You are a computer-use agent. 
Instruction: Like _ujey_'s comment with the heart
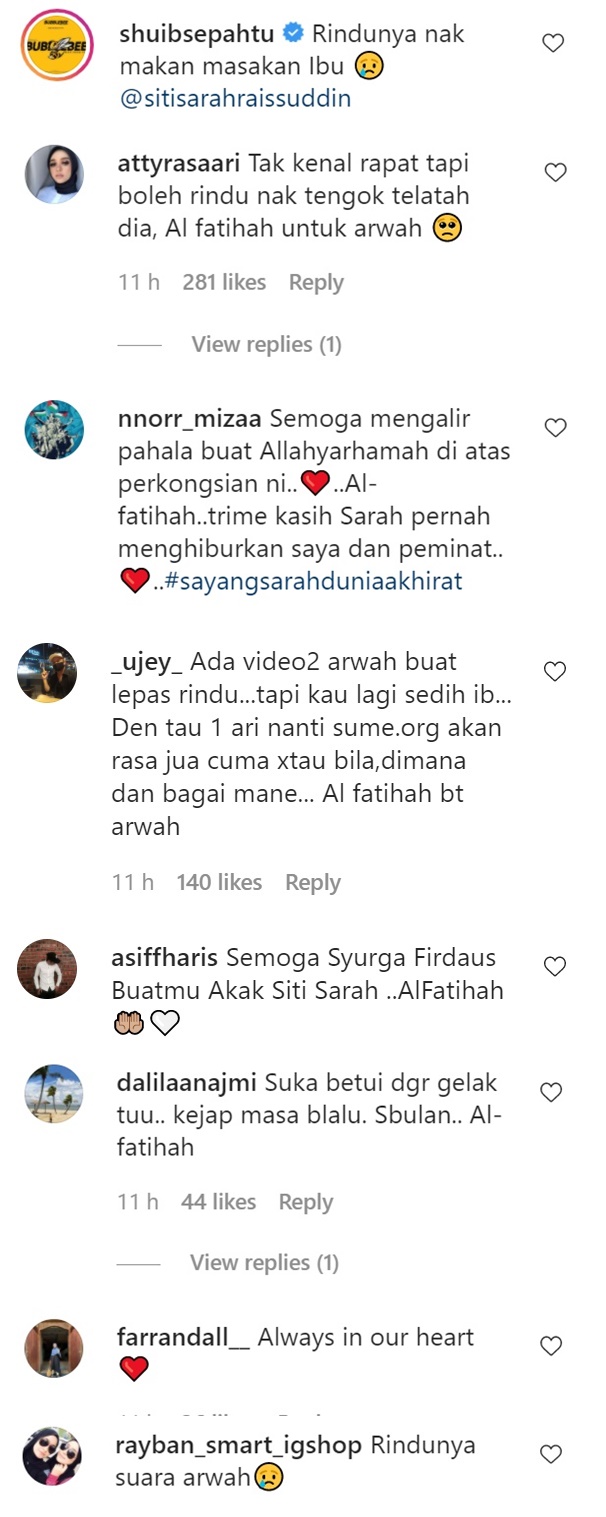tap(553, 671)
